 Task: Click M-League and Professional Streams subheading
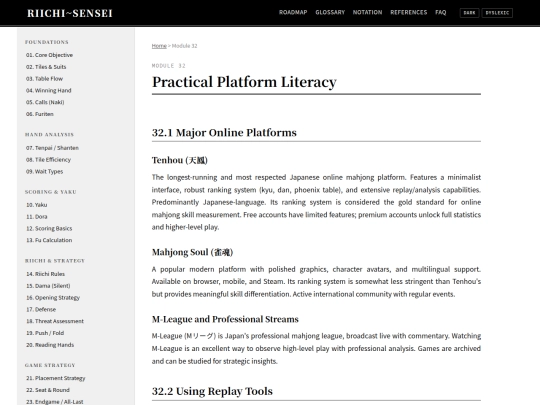tap(225, 319)
